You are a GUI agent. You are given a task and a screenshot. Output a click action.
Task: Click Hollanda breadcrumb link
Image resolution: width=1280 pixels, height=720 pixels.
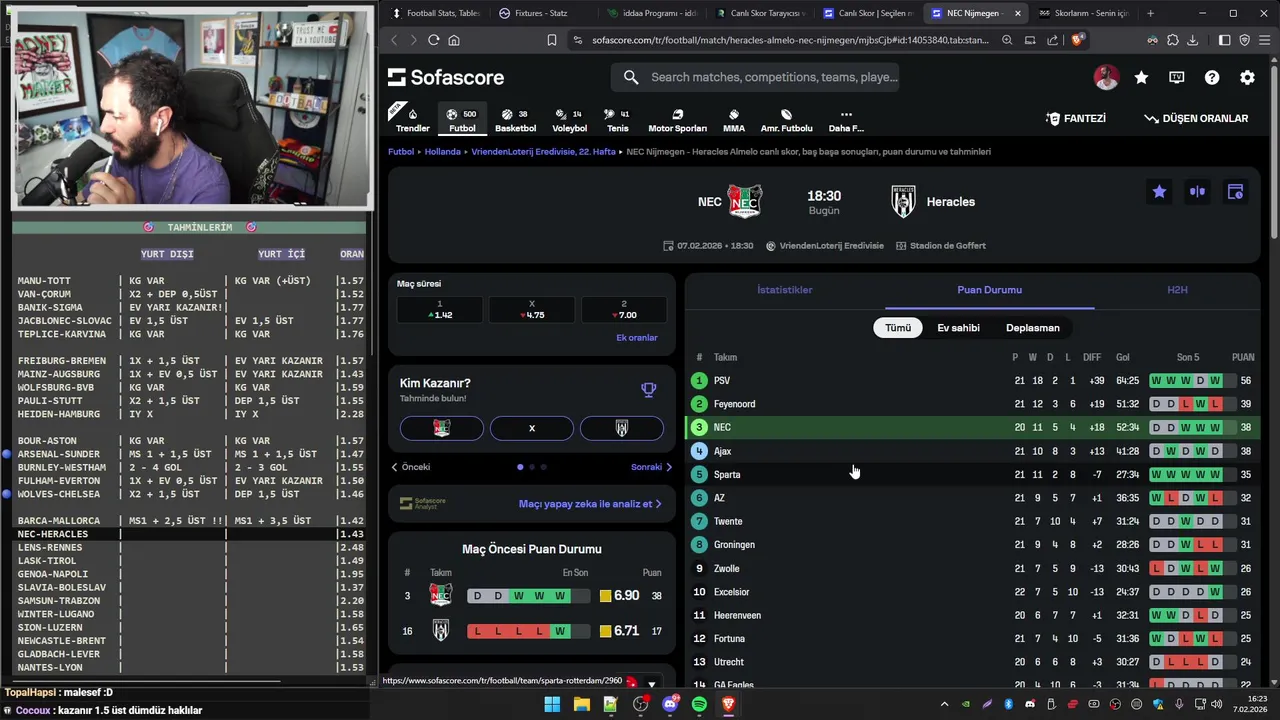[x=442, y=152]
